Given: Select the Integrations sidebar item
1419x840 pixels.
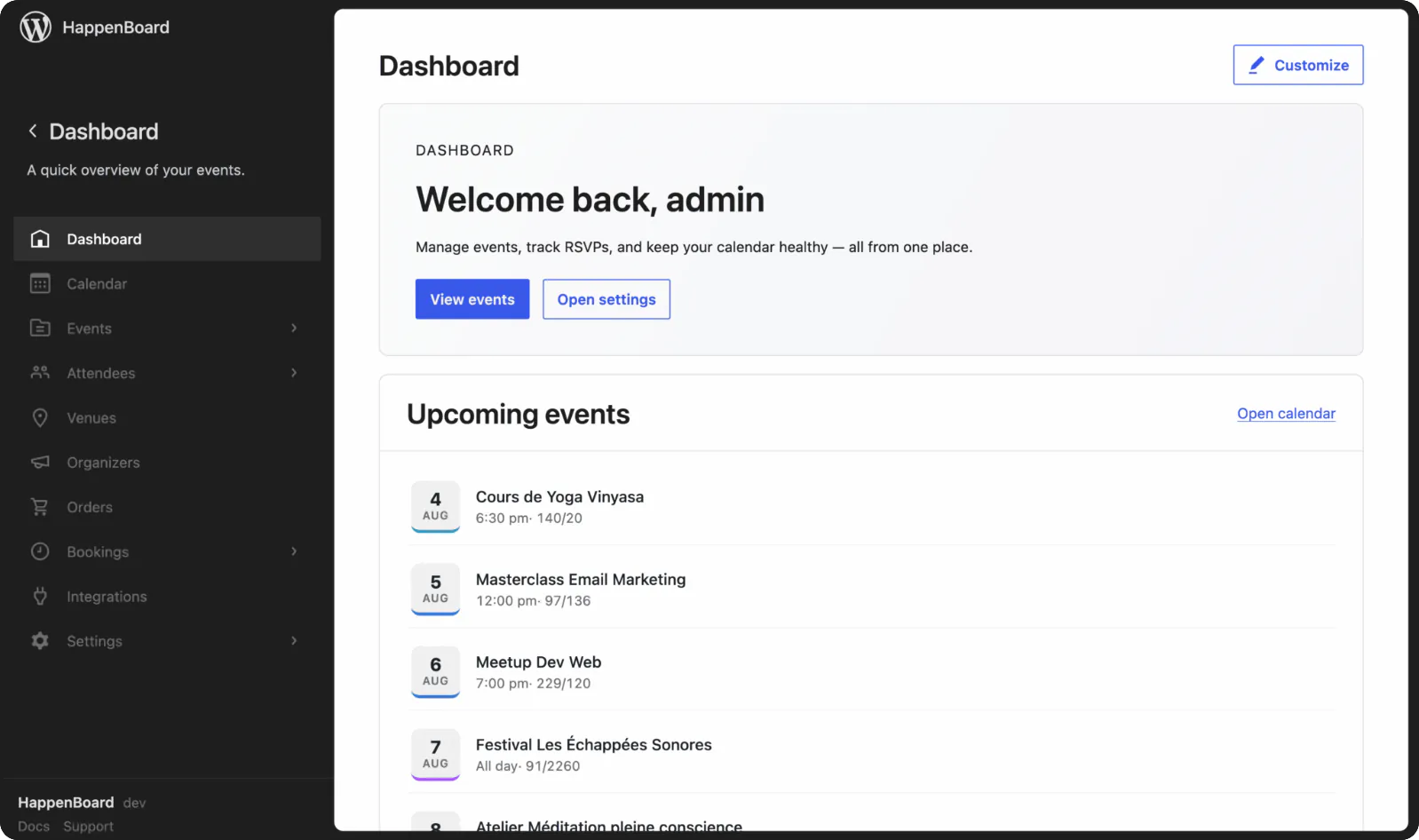Looking at the screenshot, I should click(167, 597).
